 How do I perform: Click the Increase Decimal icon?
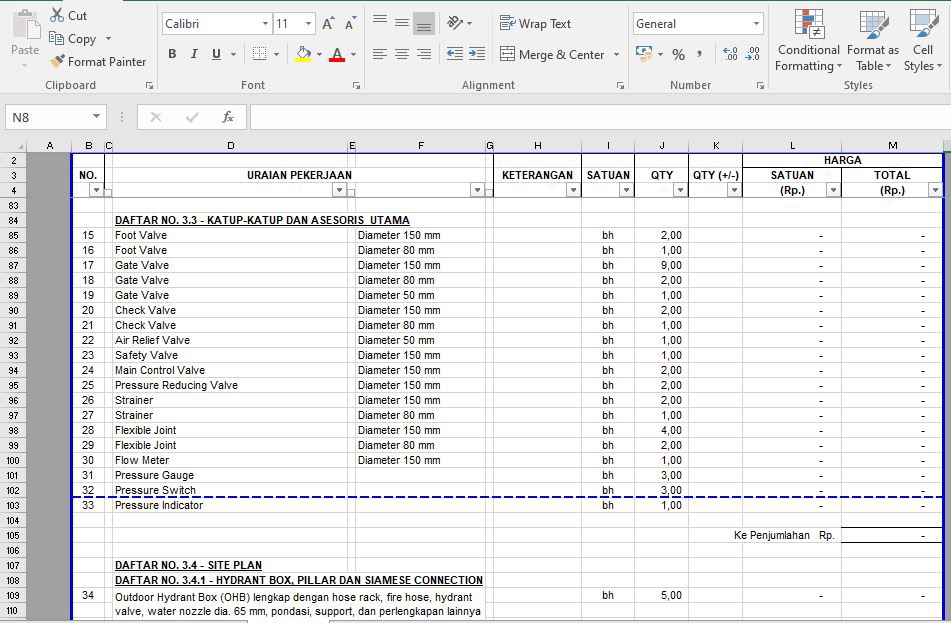[729, 54]
